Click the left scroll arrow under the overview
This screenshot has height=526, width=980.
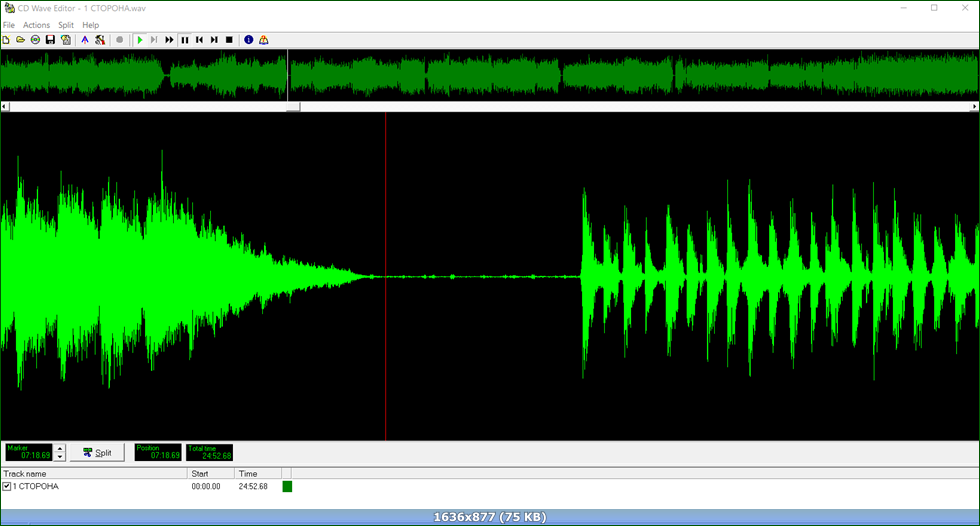click(4, 107)
